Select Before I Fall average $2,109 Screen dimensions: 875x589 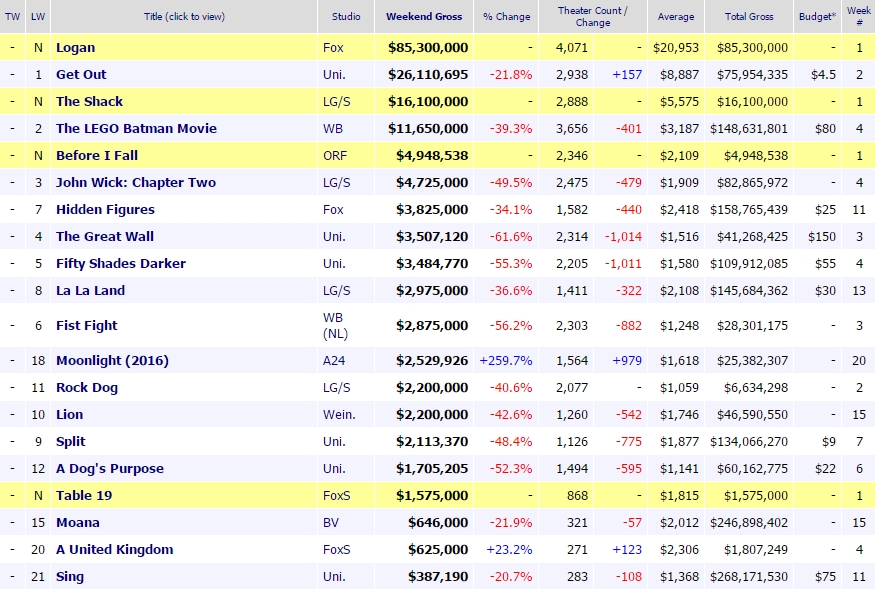pos(679,155)
